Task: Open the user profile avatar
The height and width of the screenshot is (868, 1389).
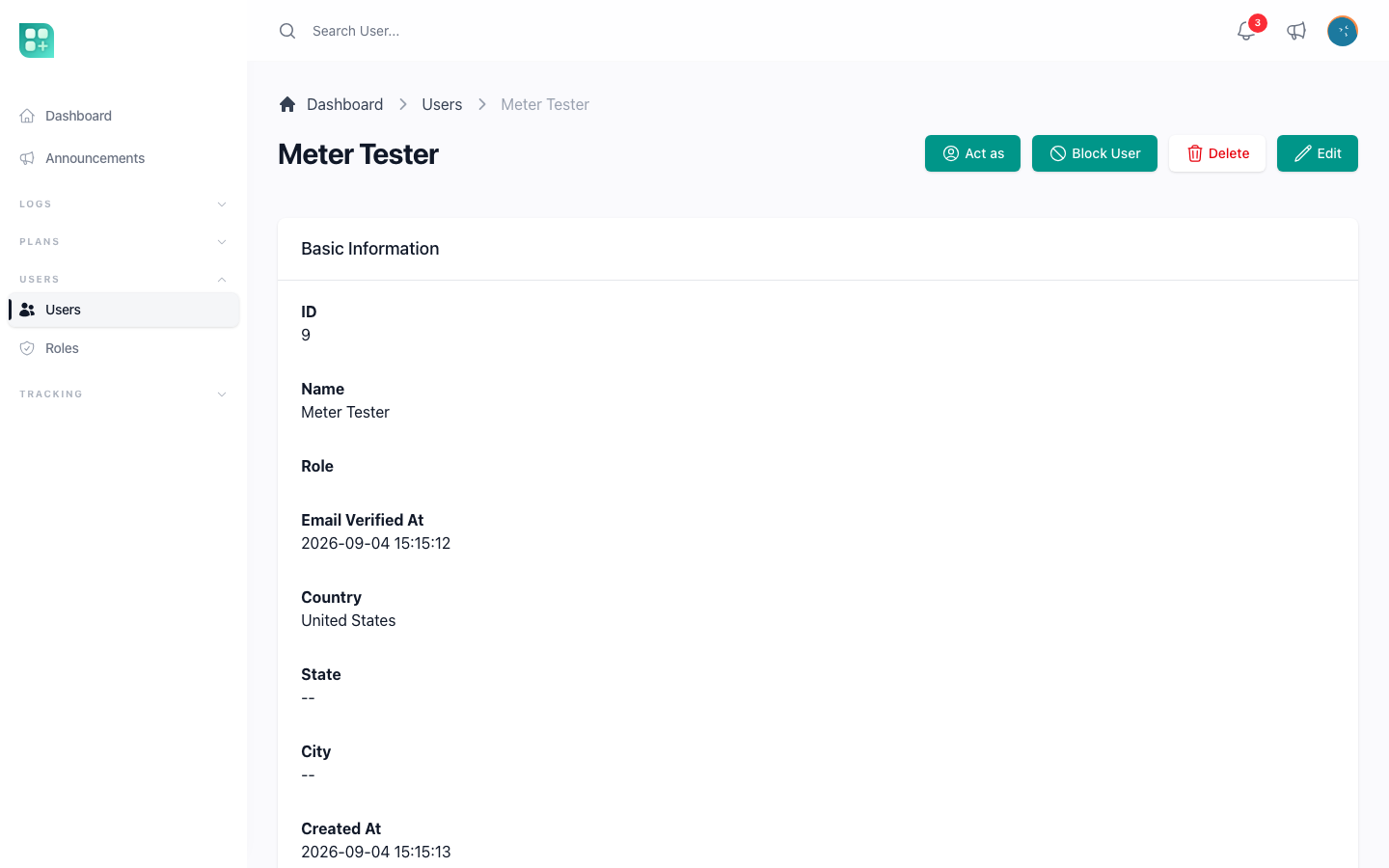Action: 1343,31
